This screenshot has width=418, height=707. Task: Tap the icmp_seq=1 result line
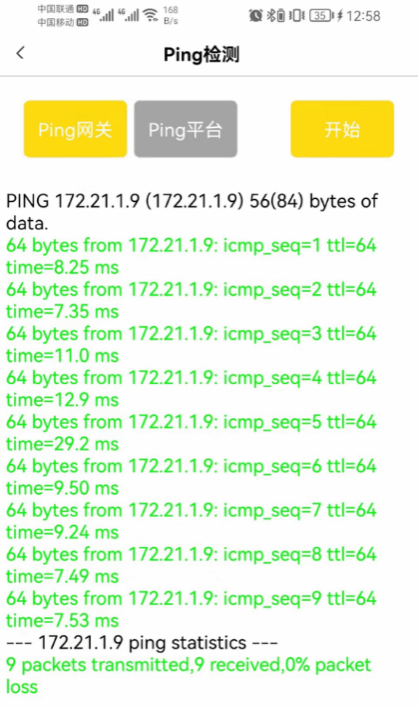(191, 256)
